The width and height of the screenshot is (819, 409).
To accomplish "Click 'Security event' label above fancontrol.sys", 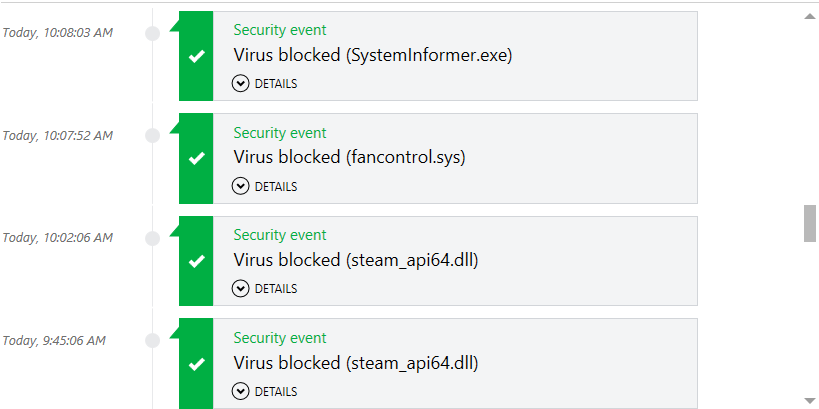I will 280,133.
